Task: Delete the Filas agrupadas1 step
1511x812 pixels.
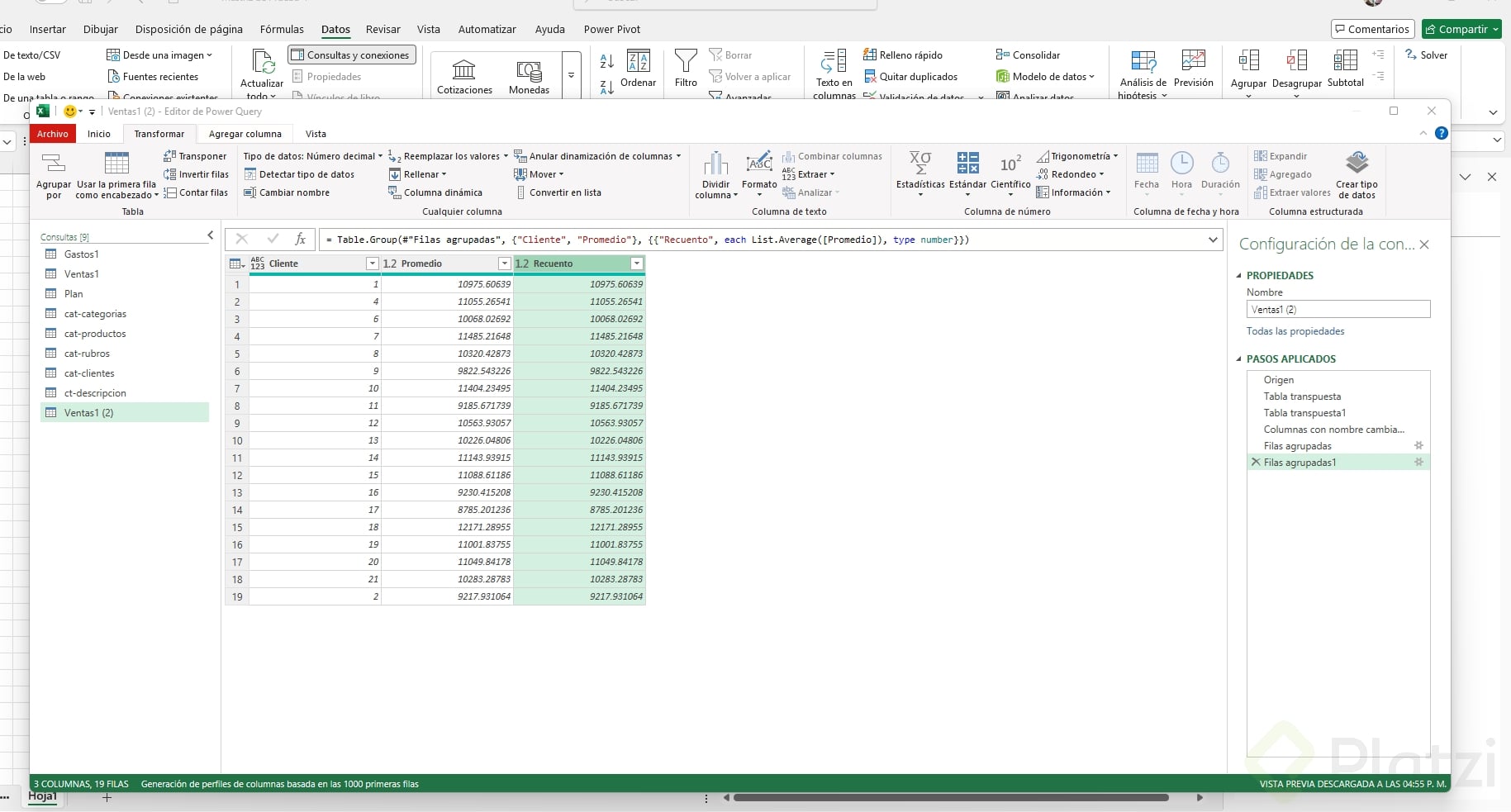Action: point(1256,463)
